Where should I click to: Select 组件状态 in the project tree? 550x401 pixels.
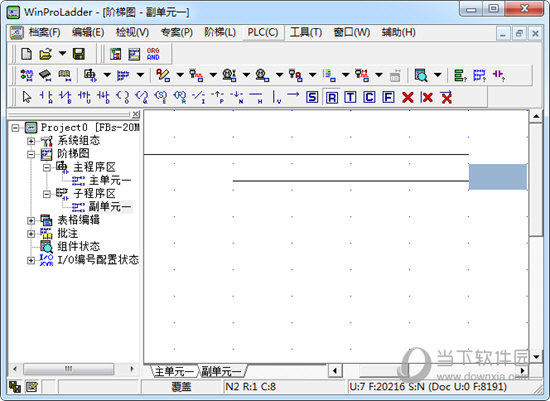[x=79, y=247]
